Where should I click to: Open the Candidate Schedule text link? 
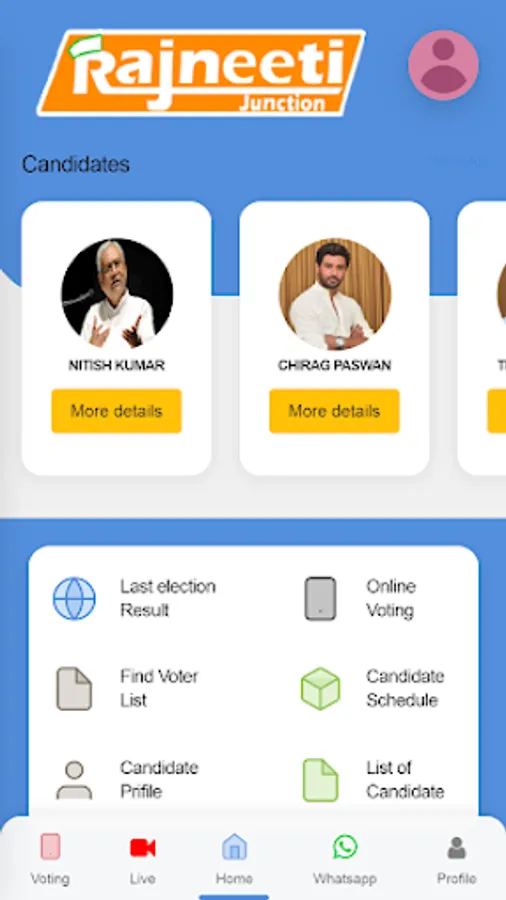coord(405,688)
